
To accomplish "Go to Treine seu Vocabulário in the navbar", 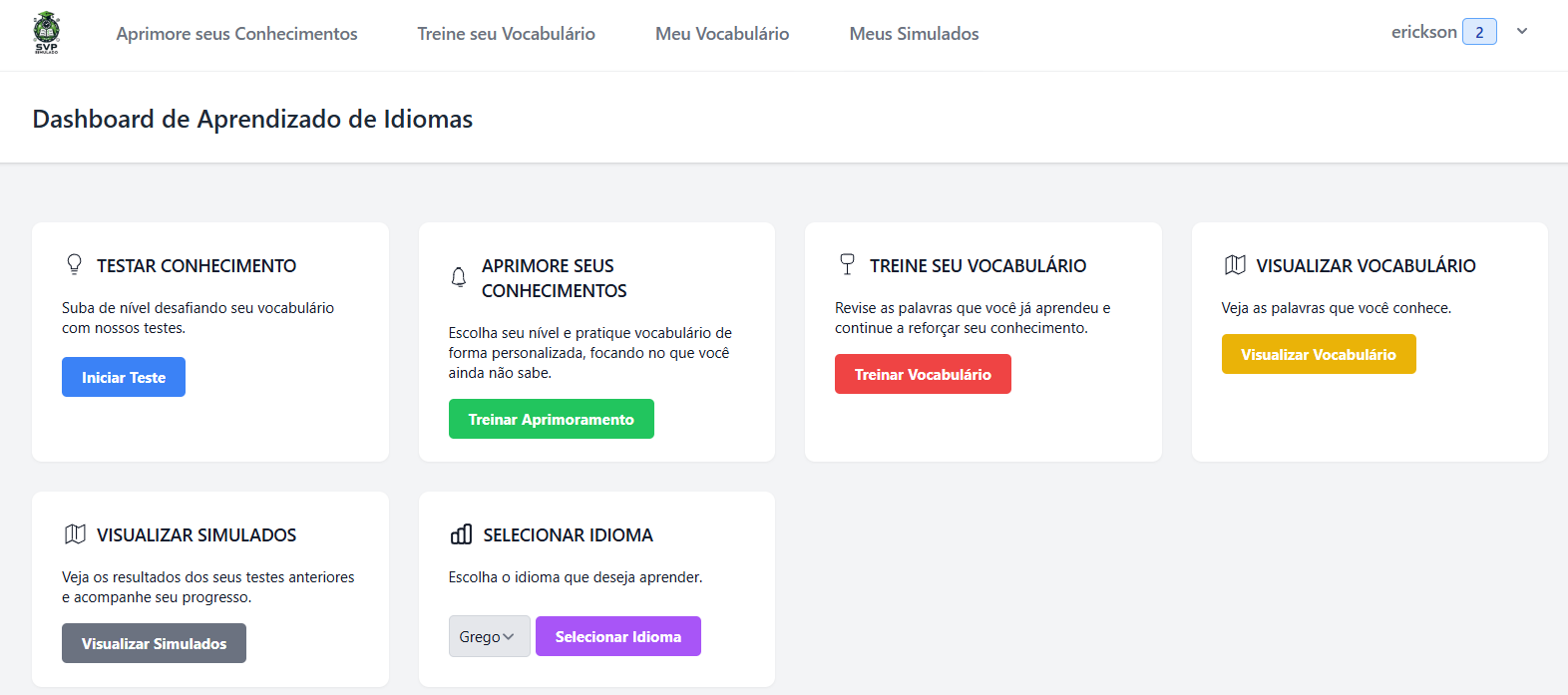I will click(x=506, y=34).
